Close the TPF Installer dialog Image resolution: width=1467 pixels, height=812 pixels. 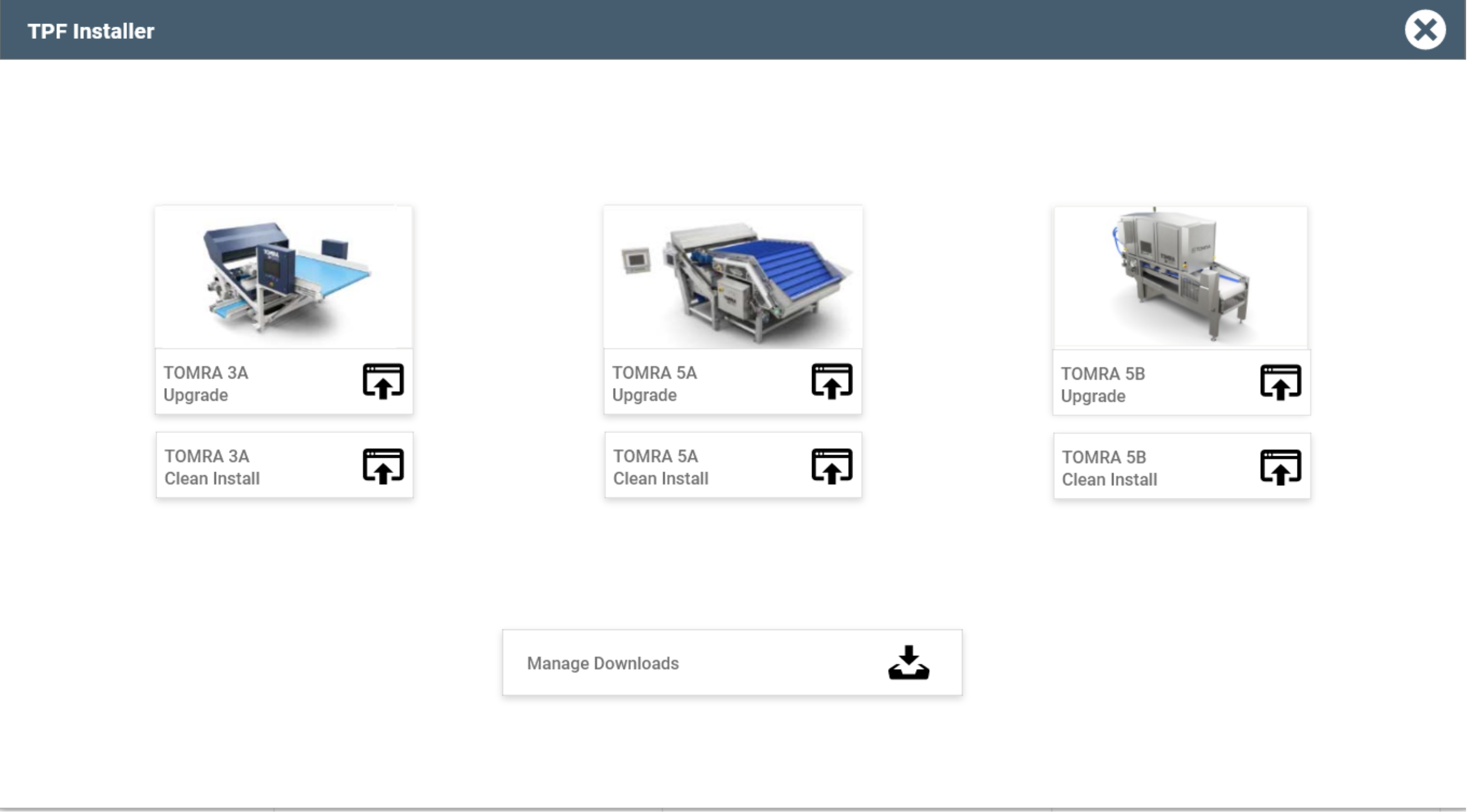1425,30
